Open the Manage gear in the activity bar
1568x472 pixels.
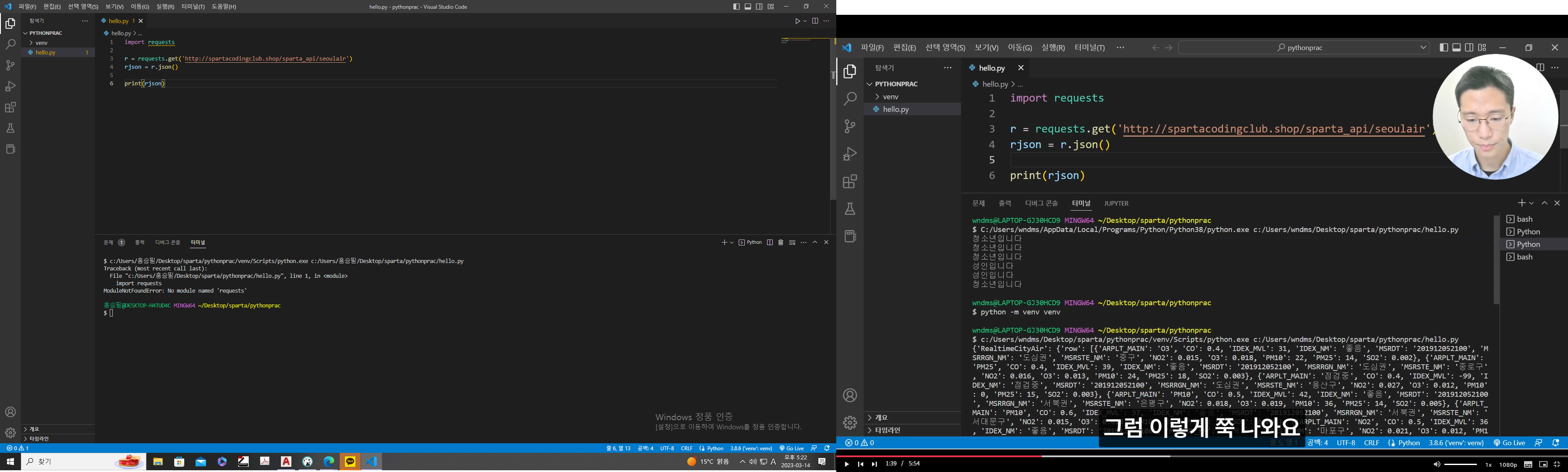point(10,433)
